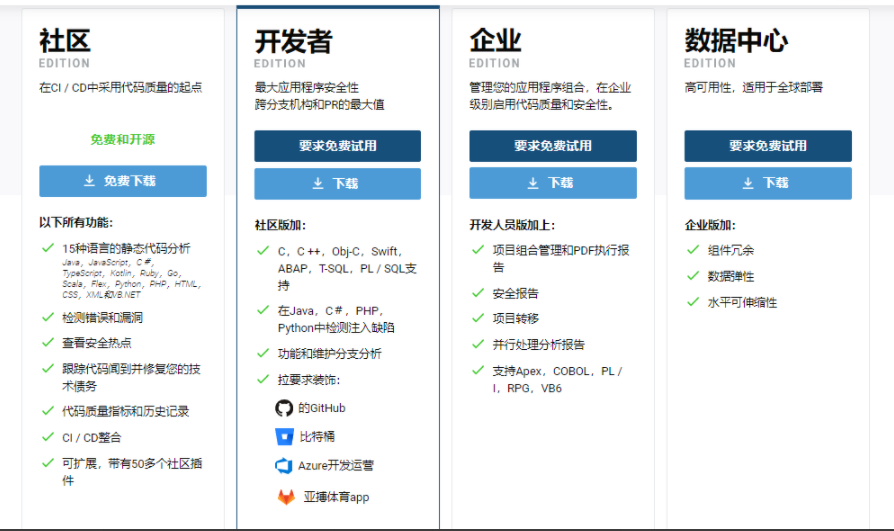Click green checkmark beside 'CI / CD整合'
894x531 pixels.
point(48,437)
